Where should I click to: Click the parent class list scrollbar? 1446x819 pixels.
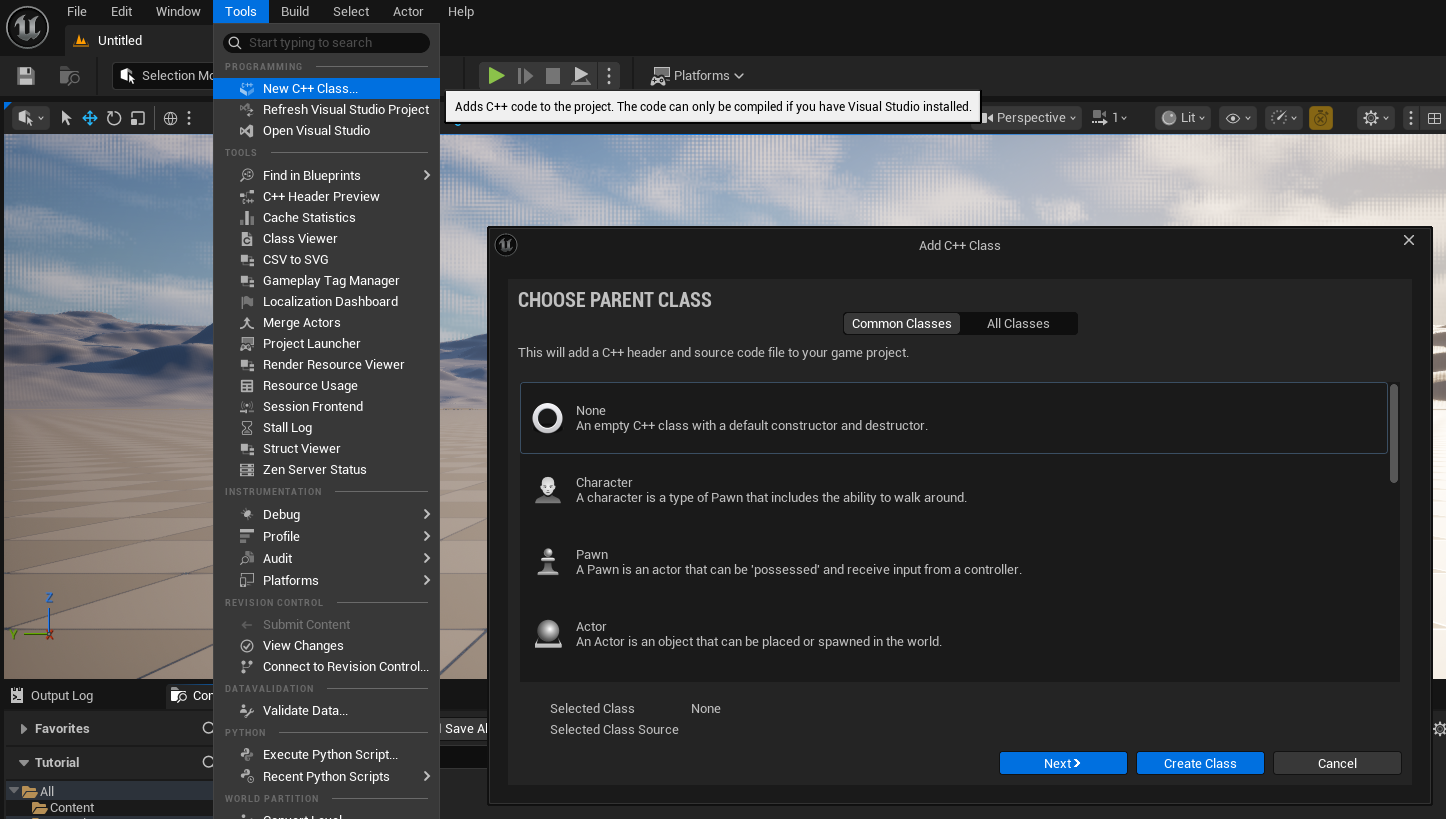1393,434
